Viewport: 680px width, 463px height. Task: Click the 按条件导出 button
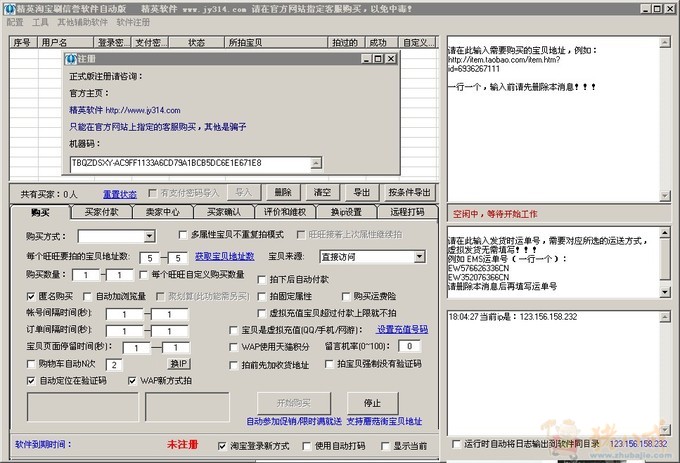pos(409,192)
